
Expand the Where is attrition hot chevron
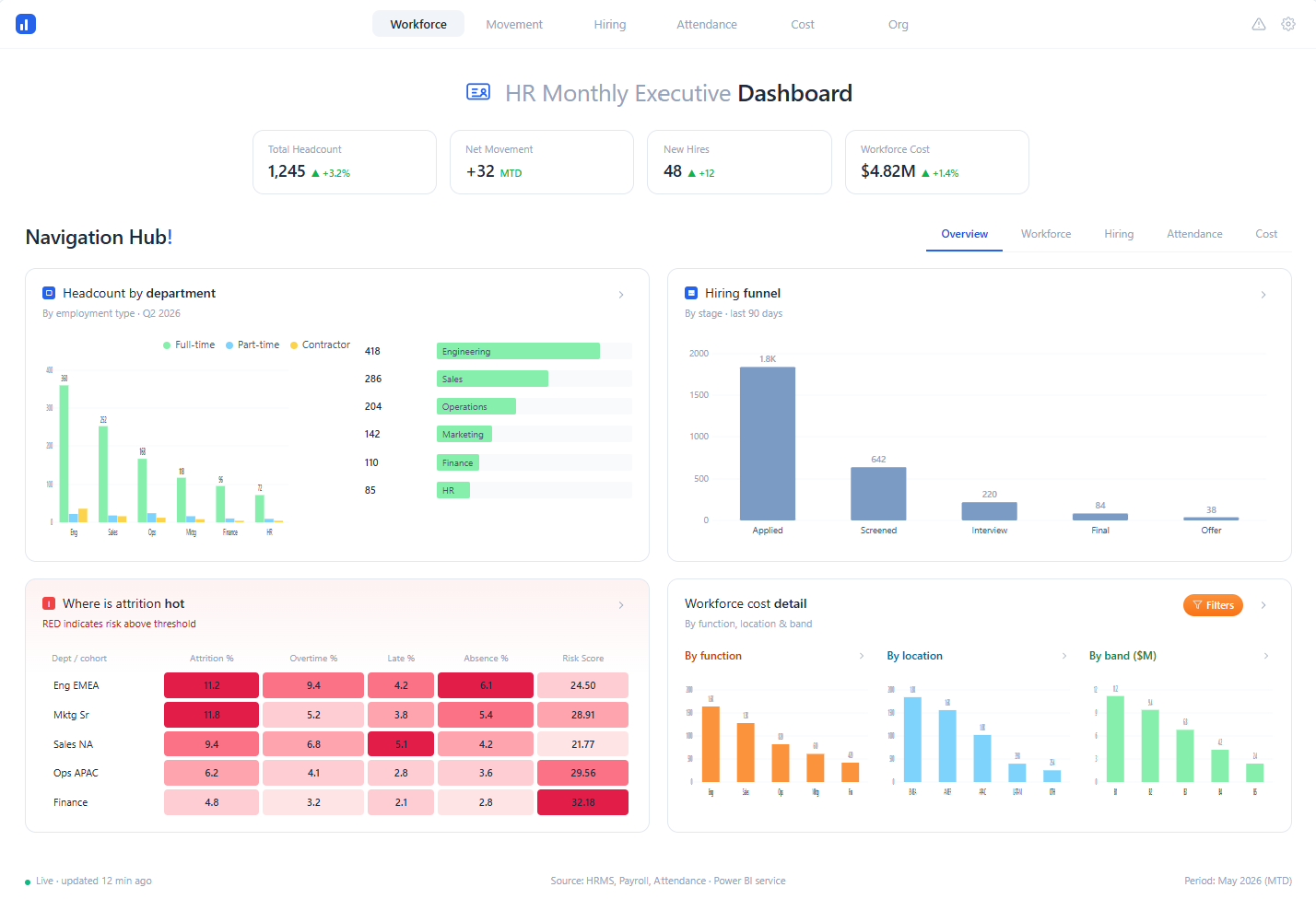pos(621,605)
